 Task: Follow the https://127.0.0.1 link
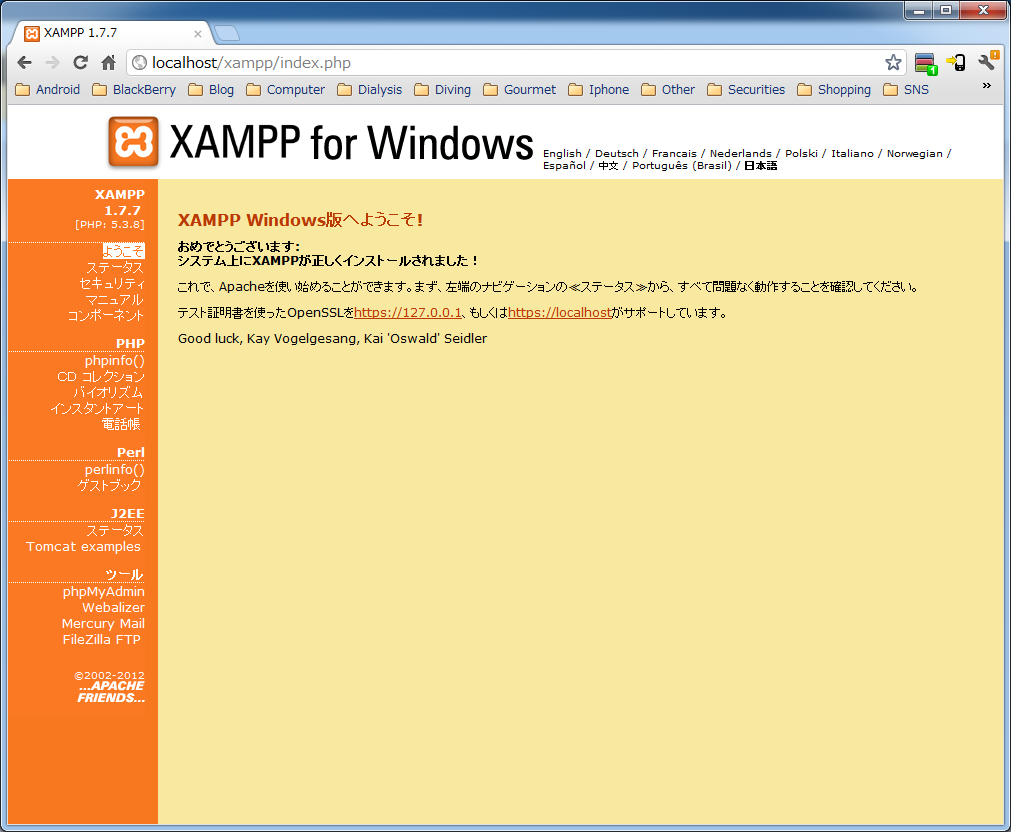407,313
